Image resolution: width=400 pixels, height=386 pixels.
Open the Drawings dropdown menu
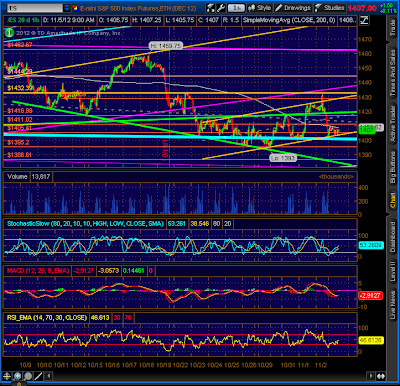click(293, 7)
